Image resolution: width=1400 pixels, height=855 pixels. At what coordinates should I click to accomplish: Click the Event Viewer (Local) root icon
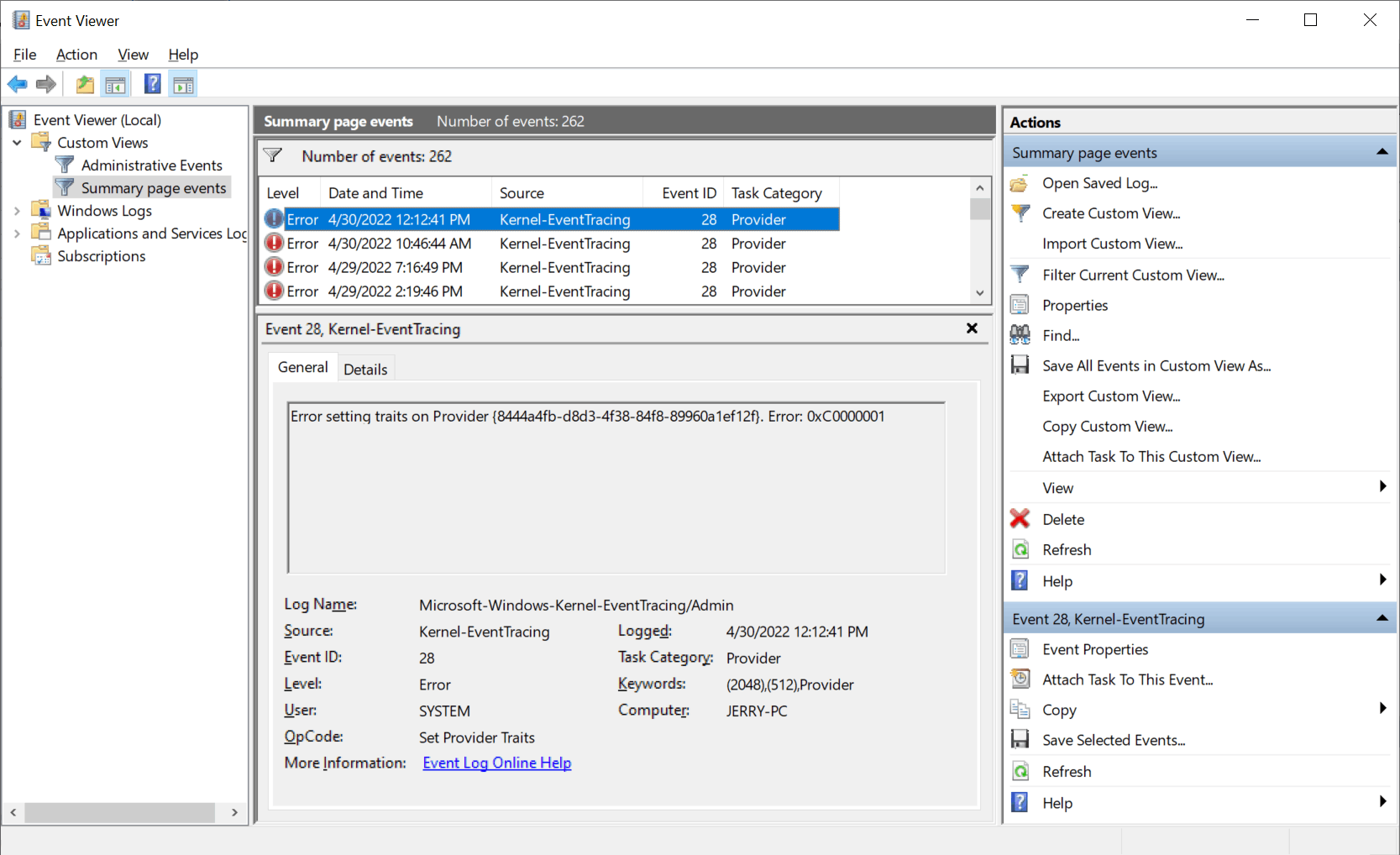[18, 119]
